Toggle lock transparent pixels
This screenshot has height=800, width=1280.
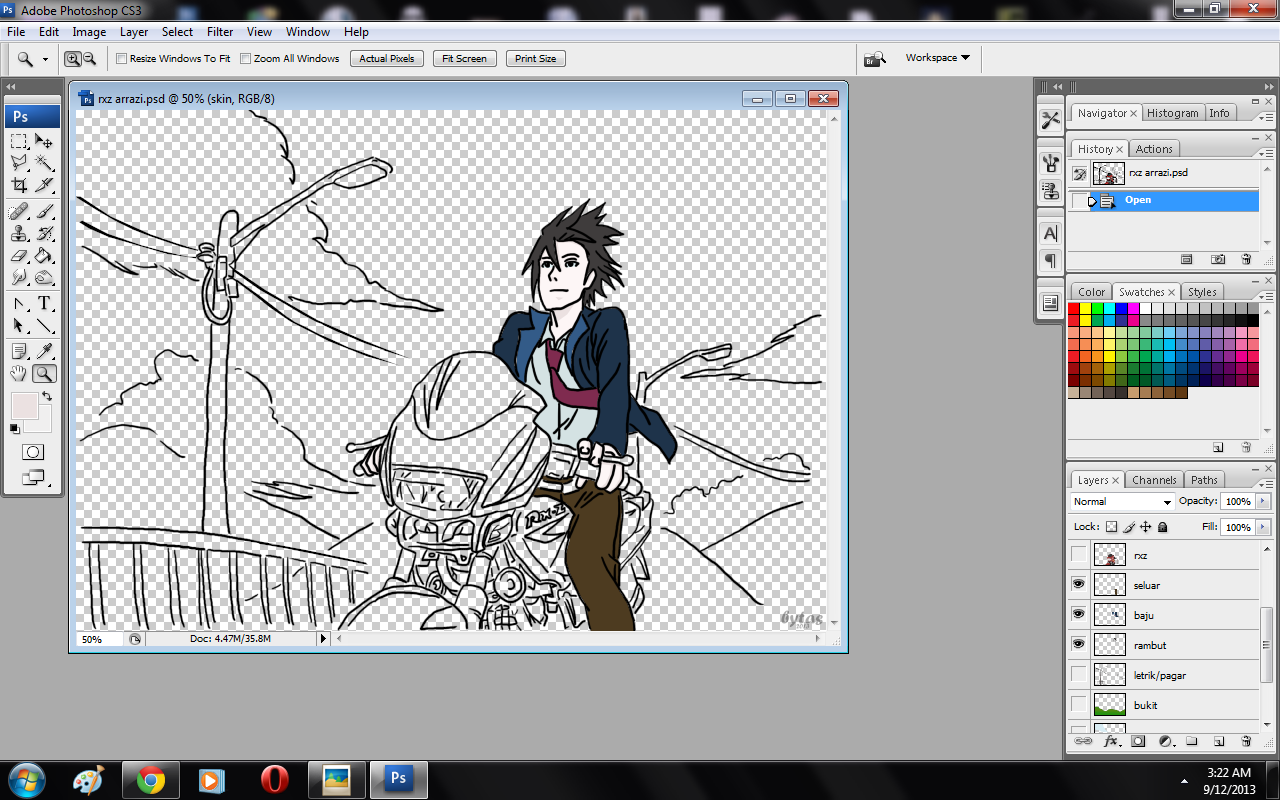(x=1111, y=527)
